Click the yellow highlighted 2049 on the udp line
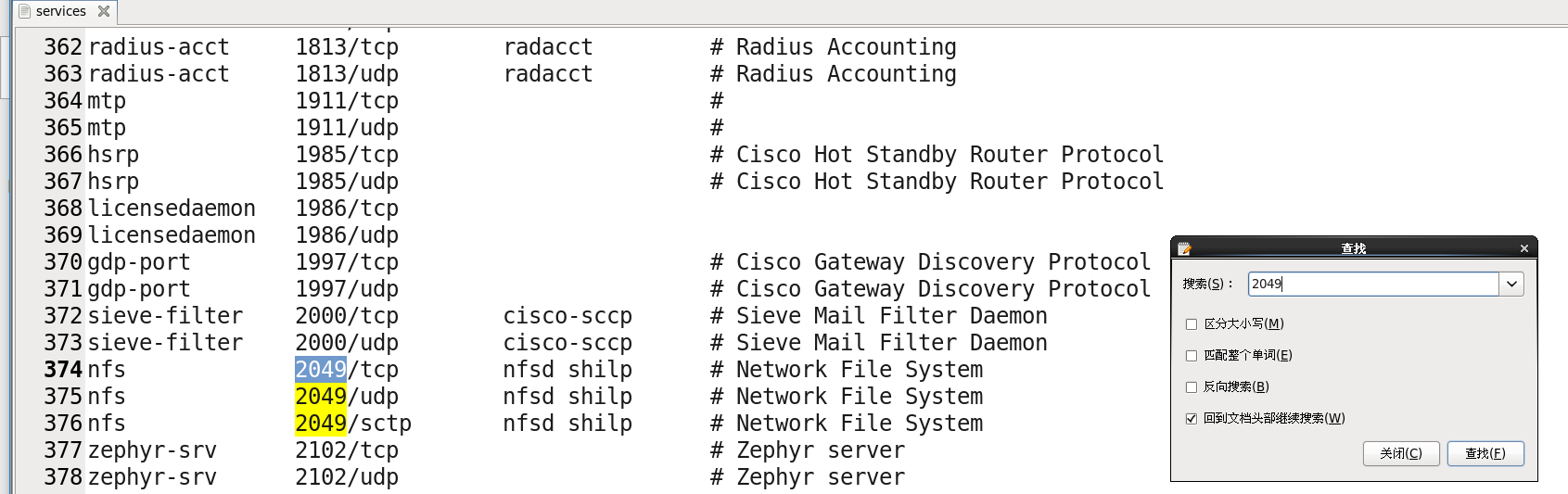The width and height of the screenshot is (1568, 494). [x=321, y=397]
